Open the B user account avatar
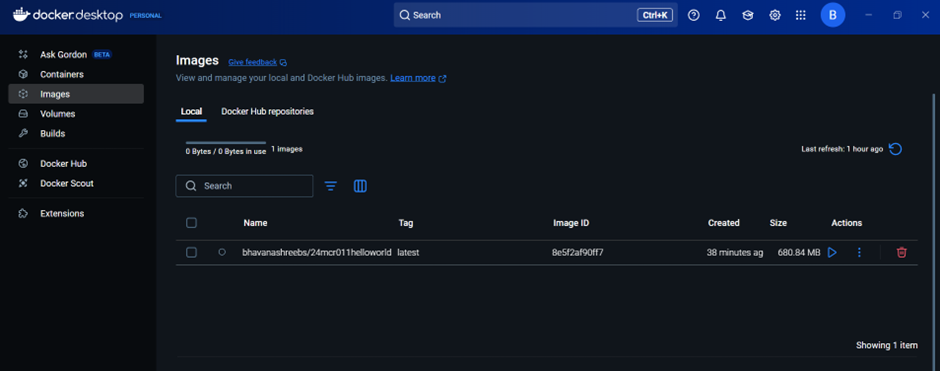The image size is (940, 371). point(833,15)
